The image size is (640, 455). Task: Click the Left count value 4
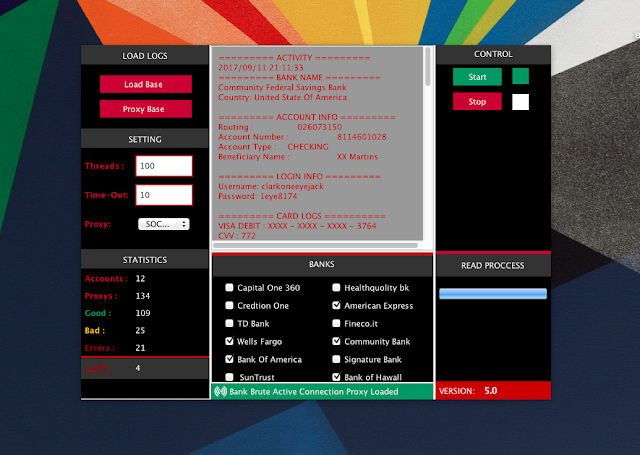138,368
